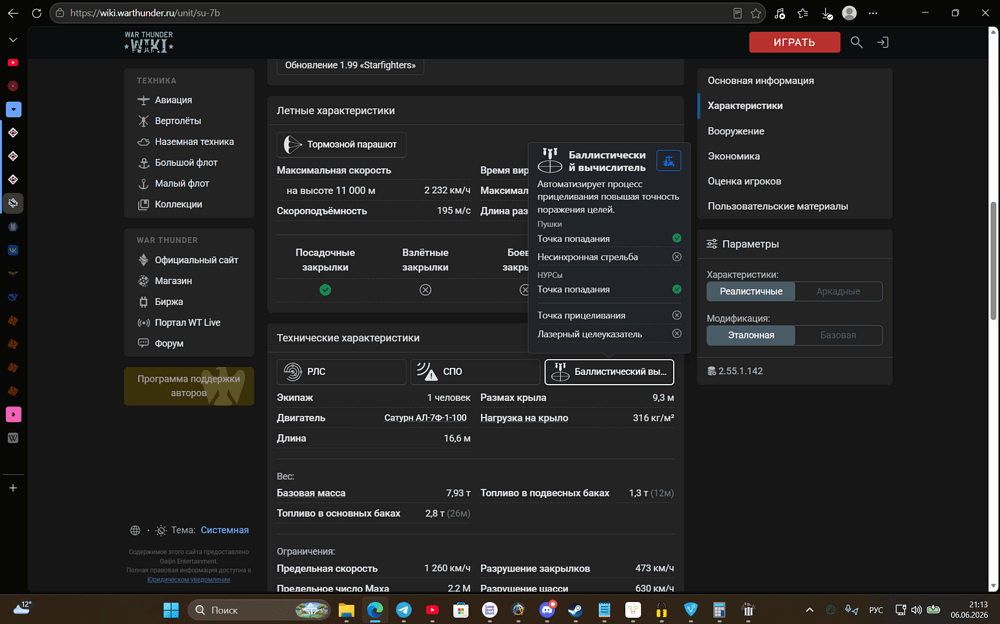Jump to Пользовательские материалы section
The width and height of the screenshot is (1000, 624).
777,206
